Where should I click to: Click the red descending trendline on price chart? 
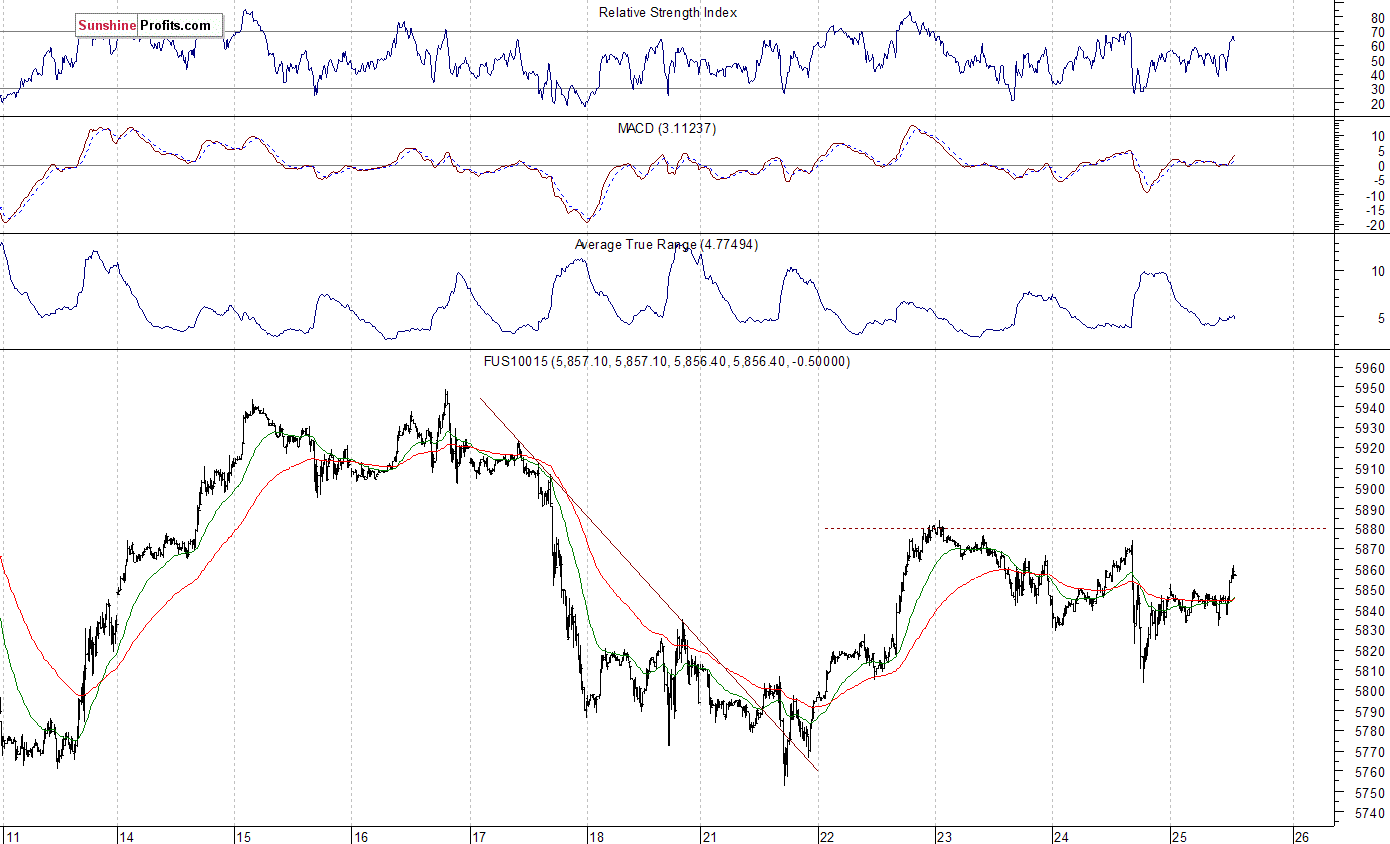coord(650,585)
